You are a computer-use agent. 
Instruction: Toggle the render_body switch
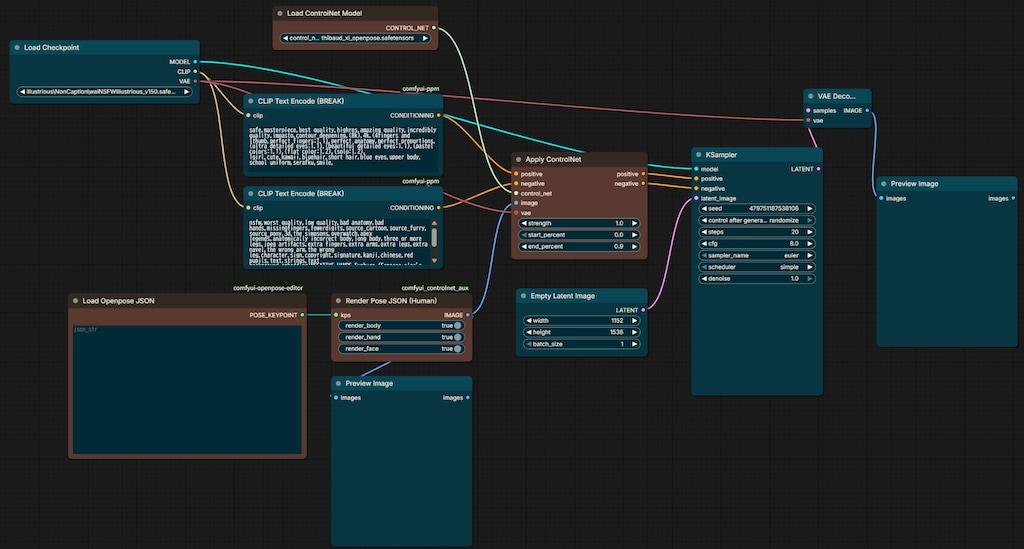point(458,326)
